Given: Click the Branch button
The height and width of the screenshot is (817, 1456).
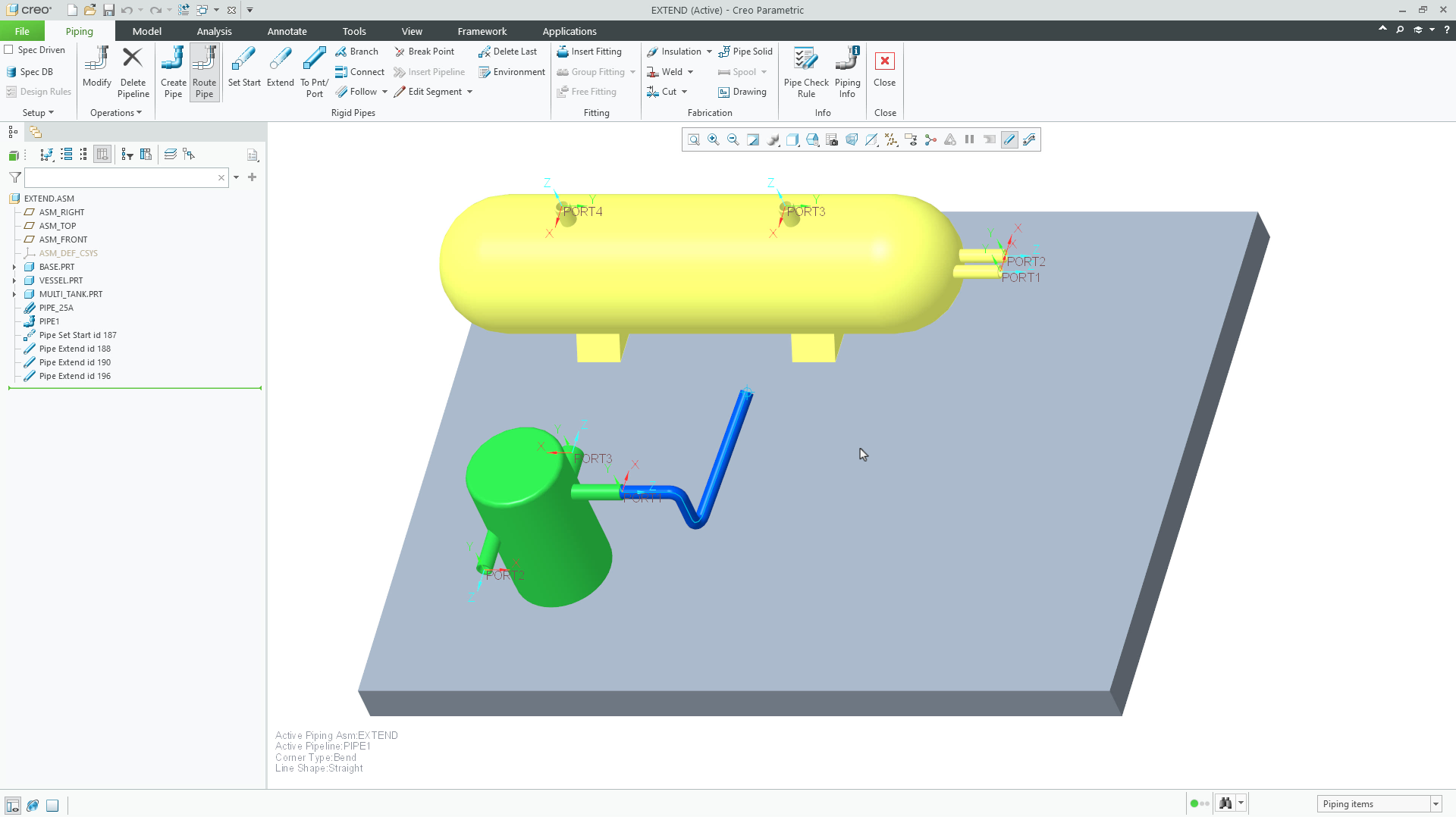Looking at the screenshot, I should (x=356, y=52).
